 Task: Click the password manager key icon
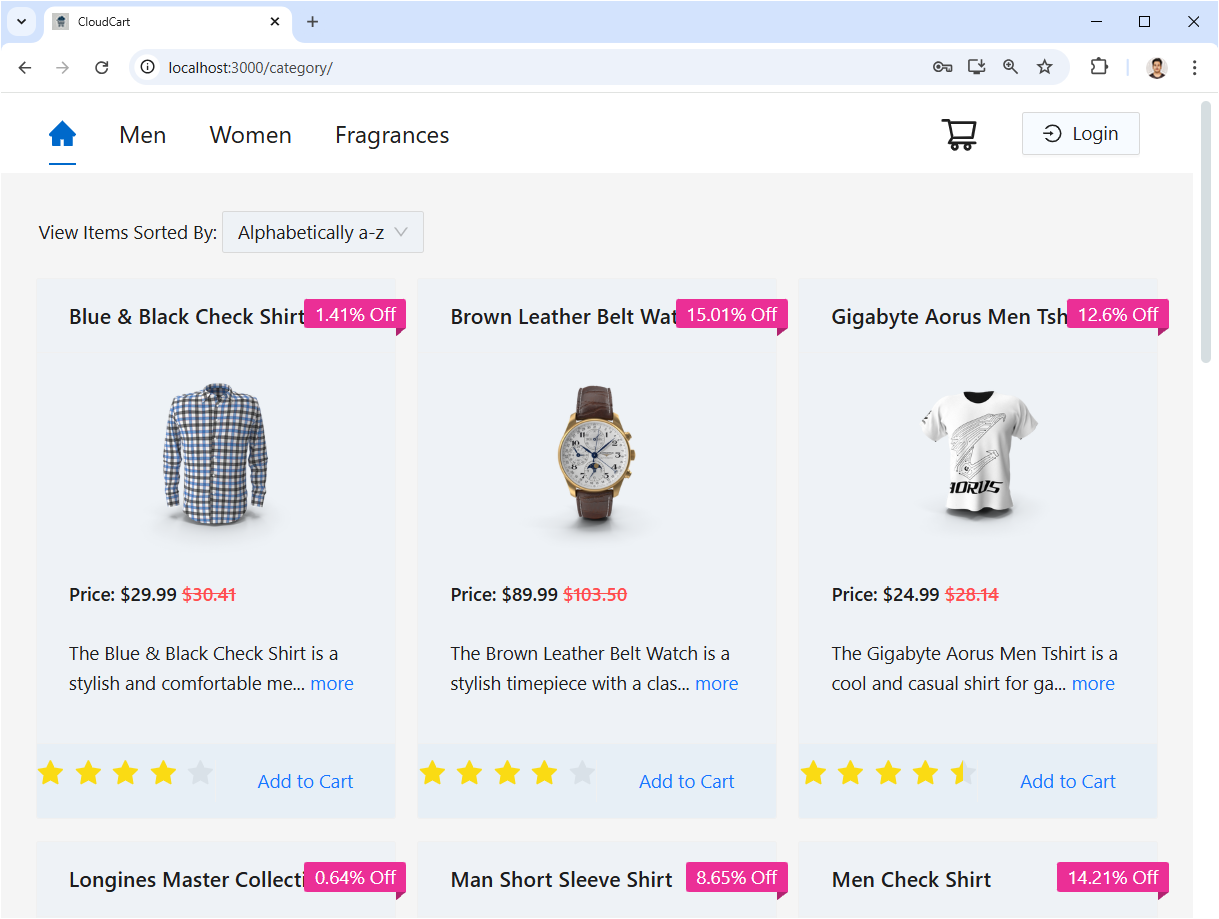click(942, 67)
